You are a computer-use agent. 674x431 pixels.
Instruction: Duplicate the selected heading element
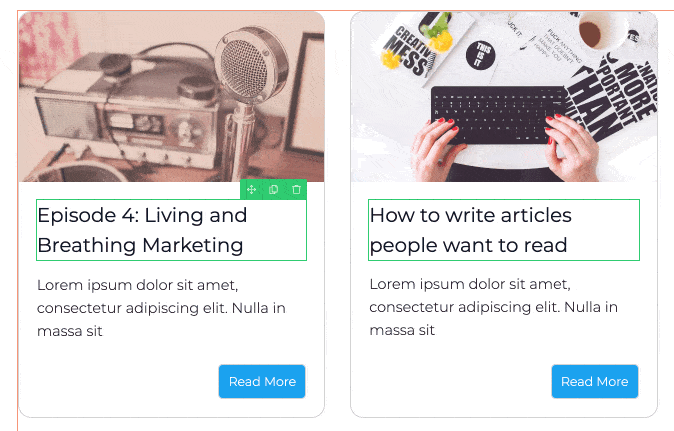click(x=273, y=190)
